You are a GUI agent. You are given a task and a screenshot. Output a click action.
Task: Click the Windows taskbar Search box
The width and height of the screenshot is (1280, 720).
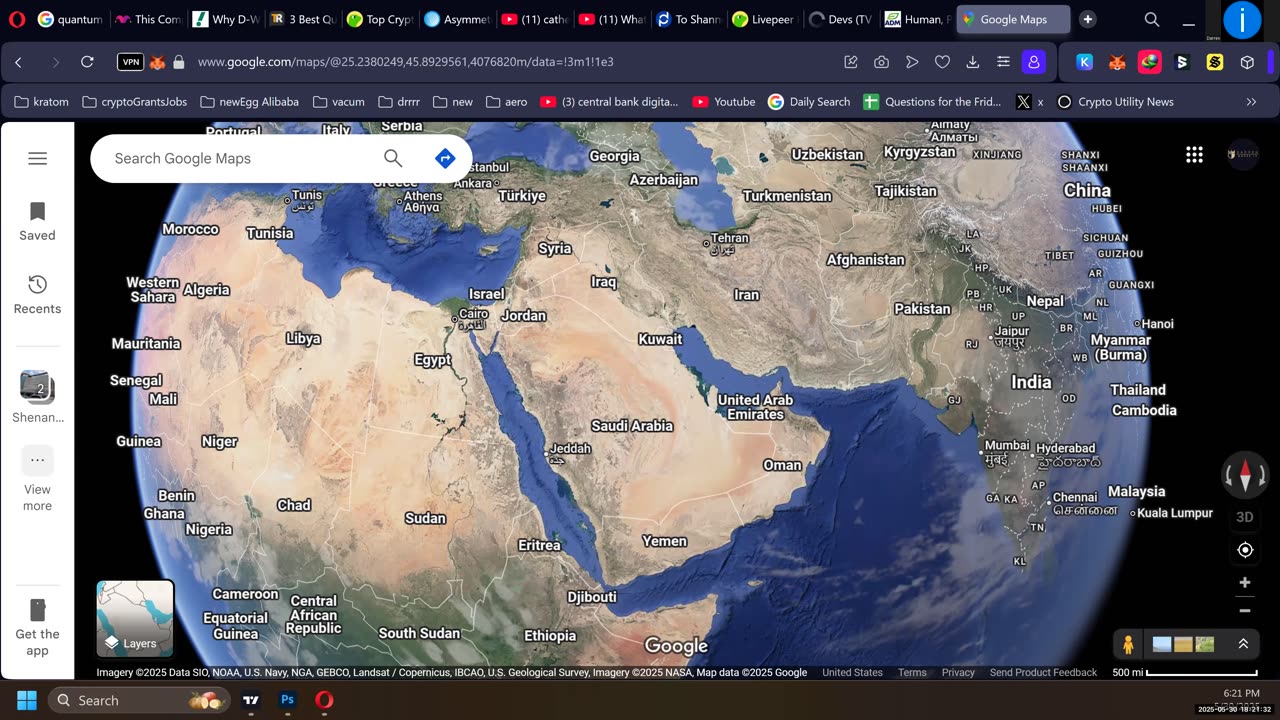coord(139,700)
